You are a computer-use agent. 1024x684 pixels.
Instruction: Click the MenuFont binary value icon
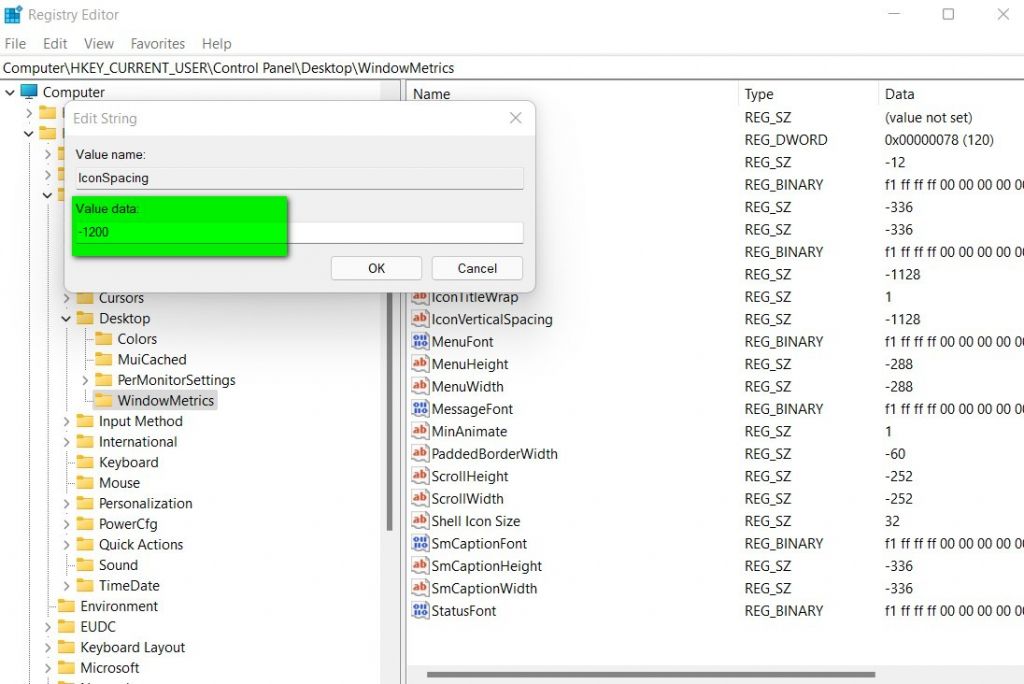coord(420,342)
